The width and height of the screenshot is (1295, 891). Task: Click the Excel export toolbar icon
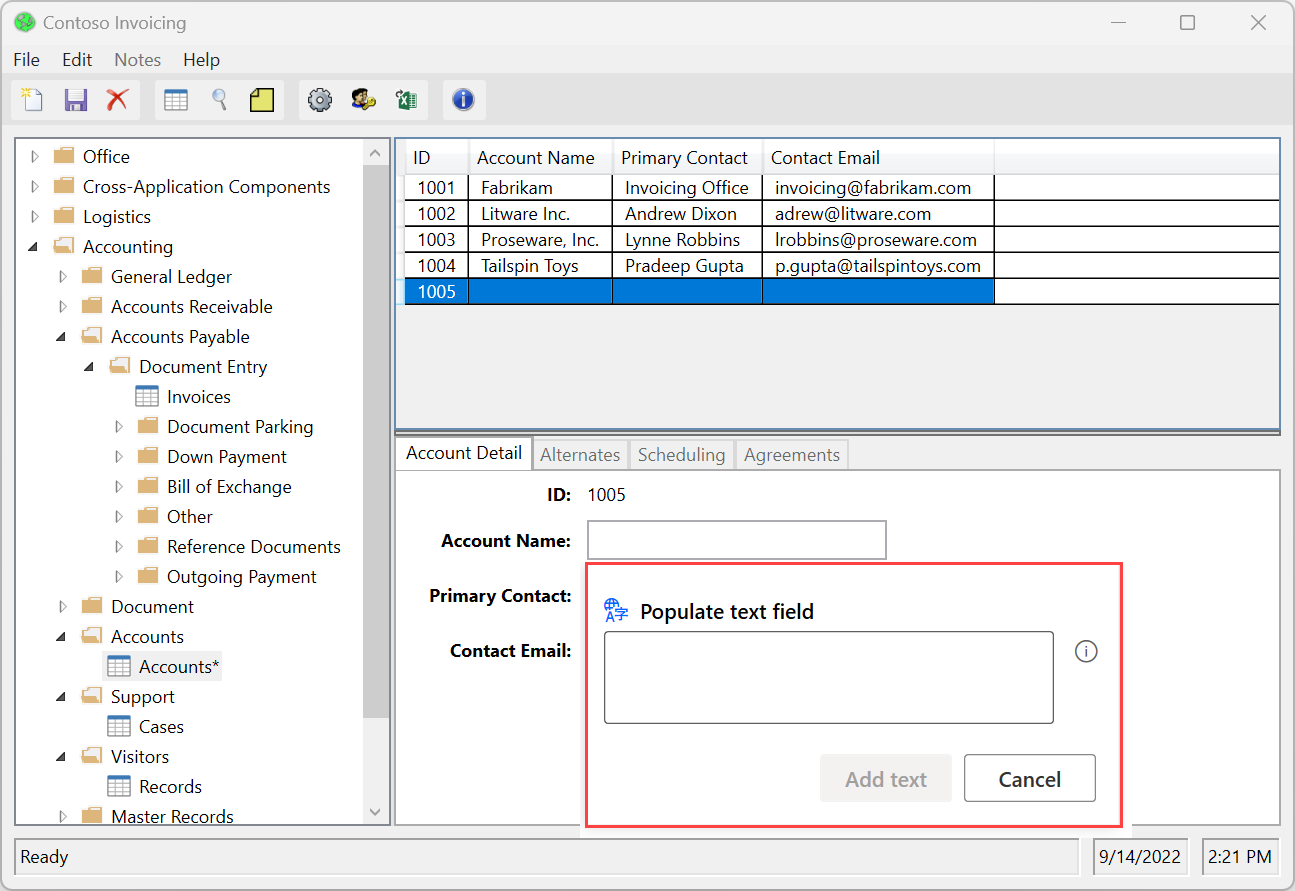click(406, 100)
